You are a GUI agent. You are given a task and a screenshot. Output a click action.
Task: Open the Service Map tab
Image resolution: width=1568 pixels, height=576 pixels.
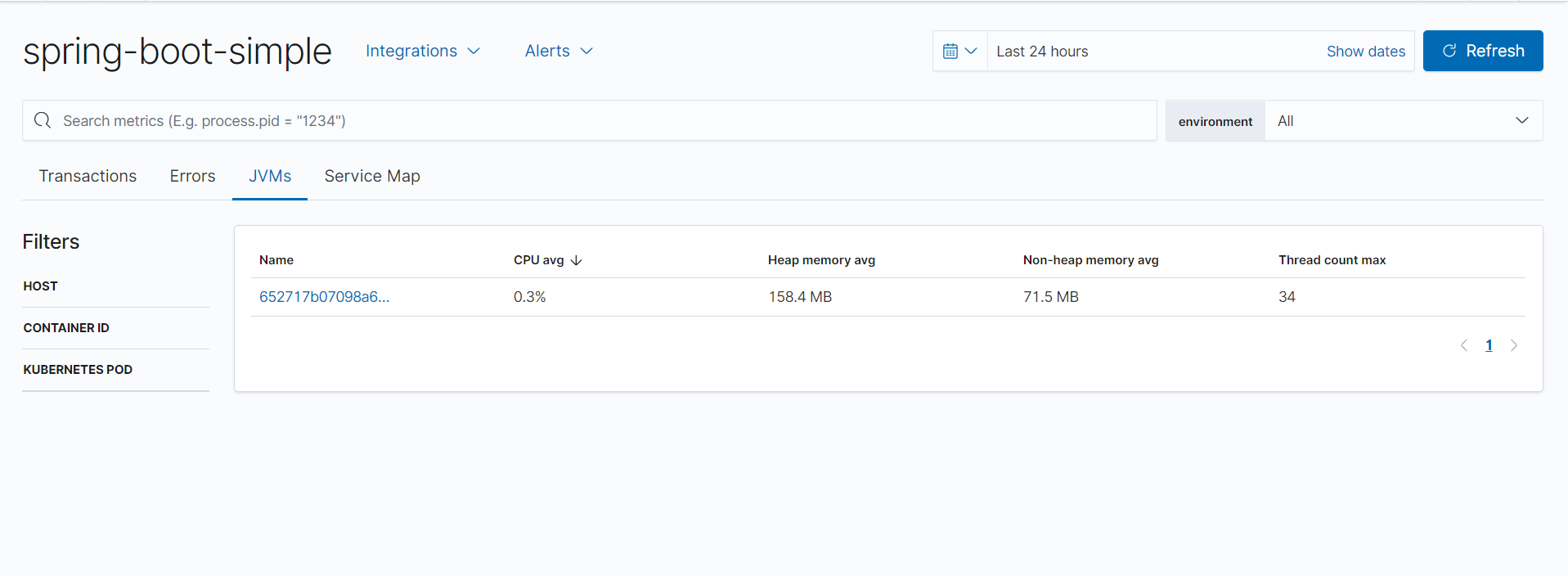372,176
